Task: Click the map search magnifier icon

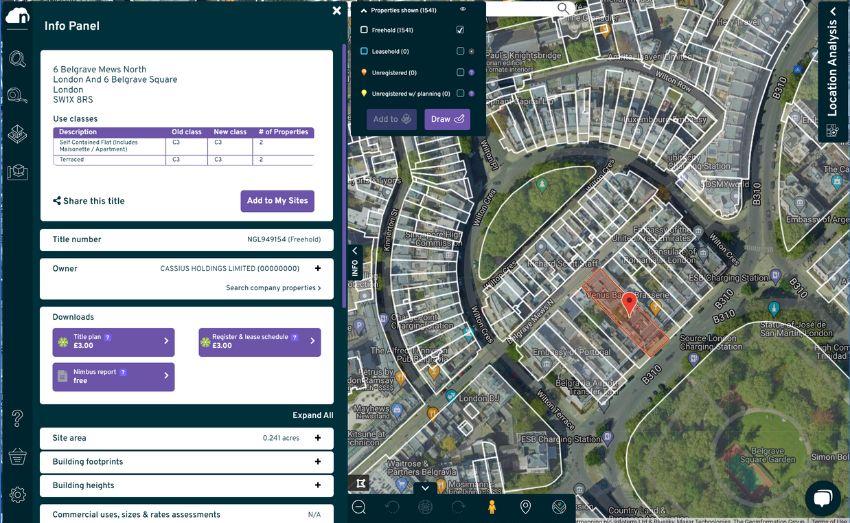Action: [x=563, y=8]
